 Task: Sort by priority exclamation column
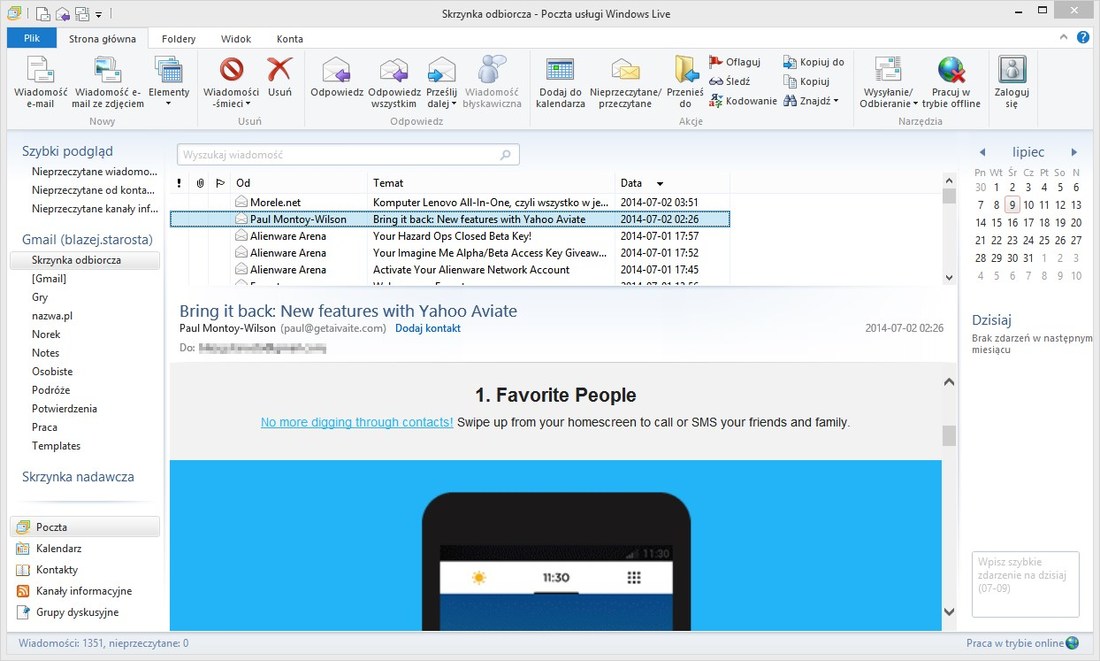coord(180,183)
